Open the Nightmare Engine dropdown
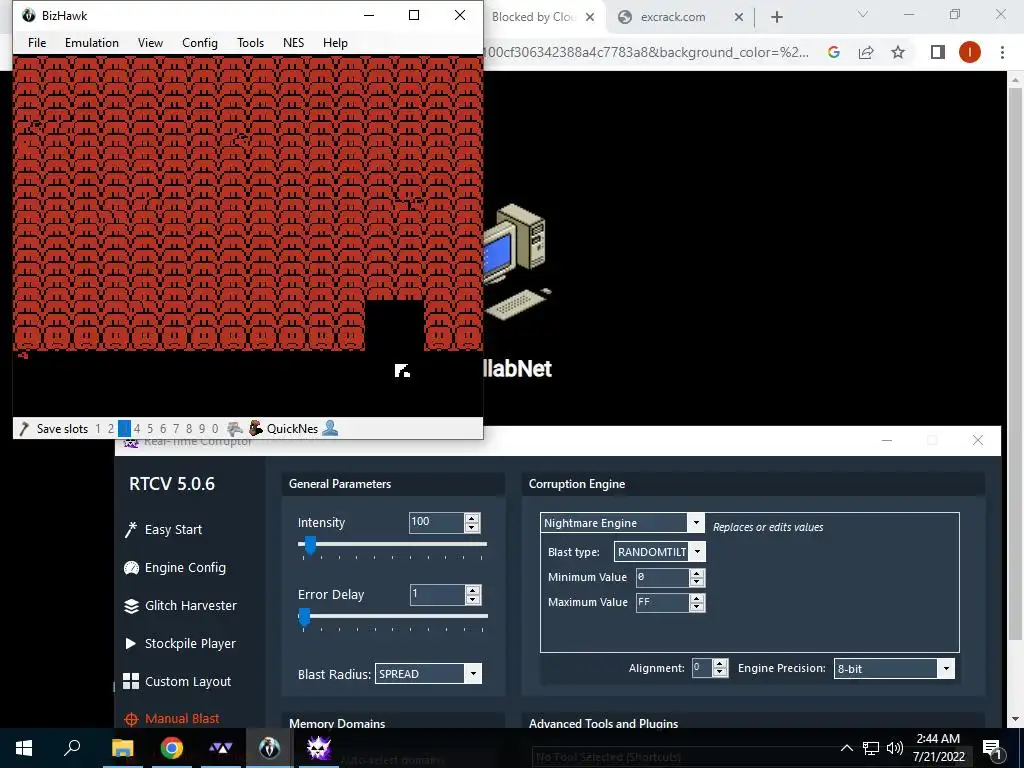 tap(622, 522)
